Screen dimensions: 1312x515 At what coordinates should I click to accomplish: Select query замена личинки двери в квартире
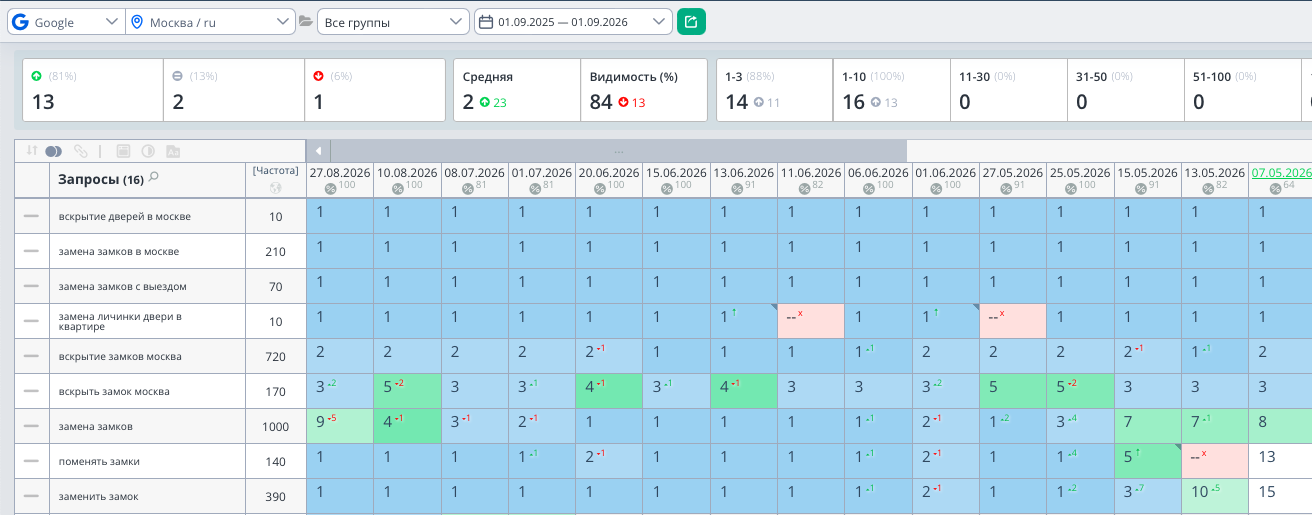[x=120, y=321]
